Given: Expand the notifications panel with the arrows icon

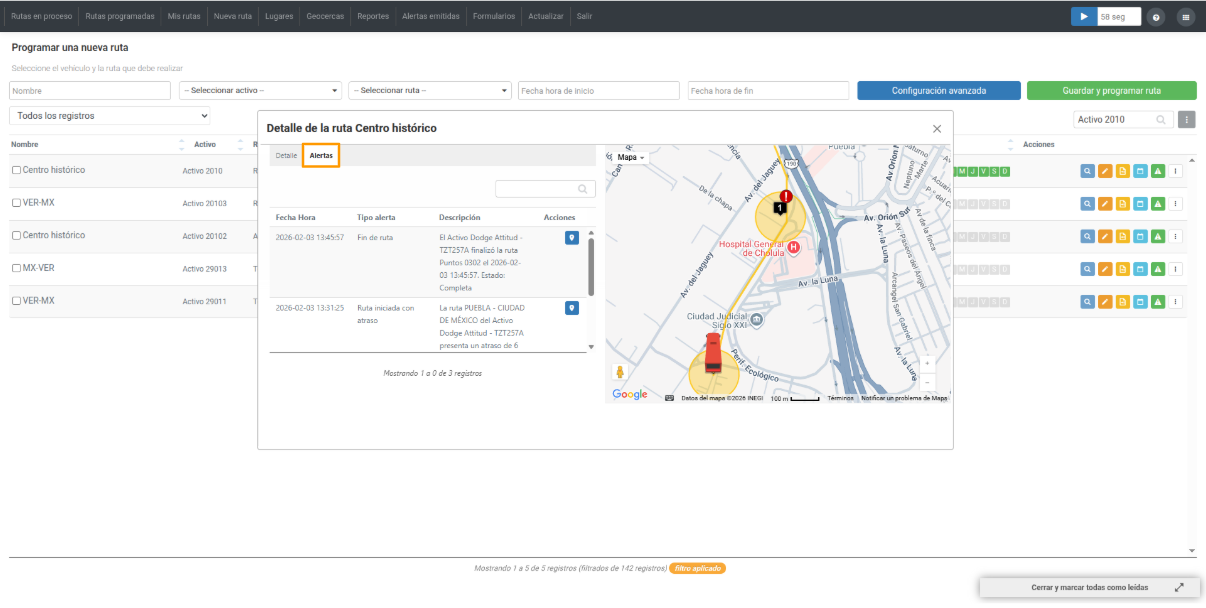Looking at the screenshot, I should pyautogui.click(x=1179, y=588).
